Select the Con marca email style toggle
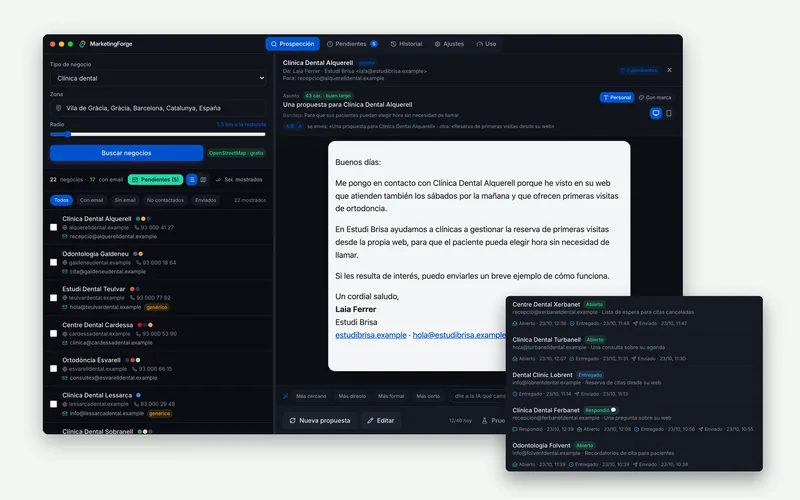 655,97
